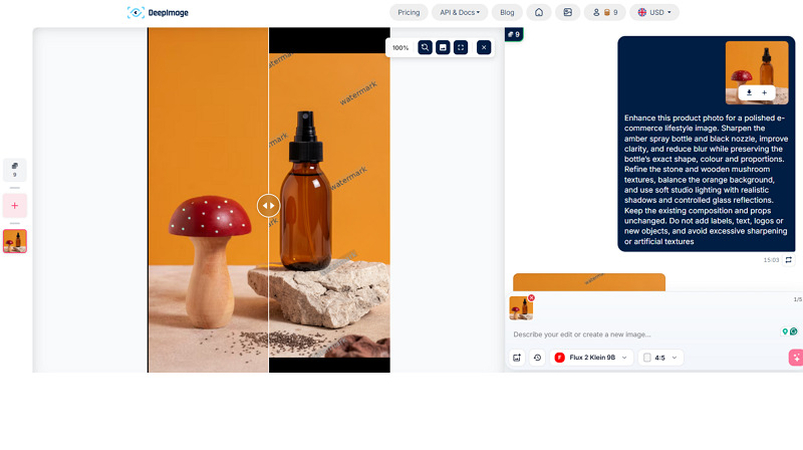
Task: Open the Pricing page
Action: coord(409,12)
